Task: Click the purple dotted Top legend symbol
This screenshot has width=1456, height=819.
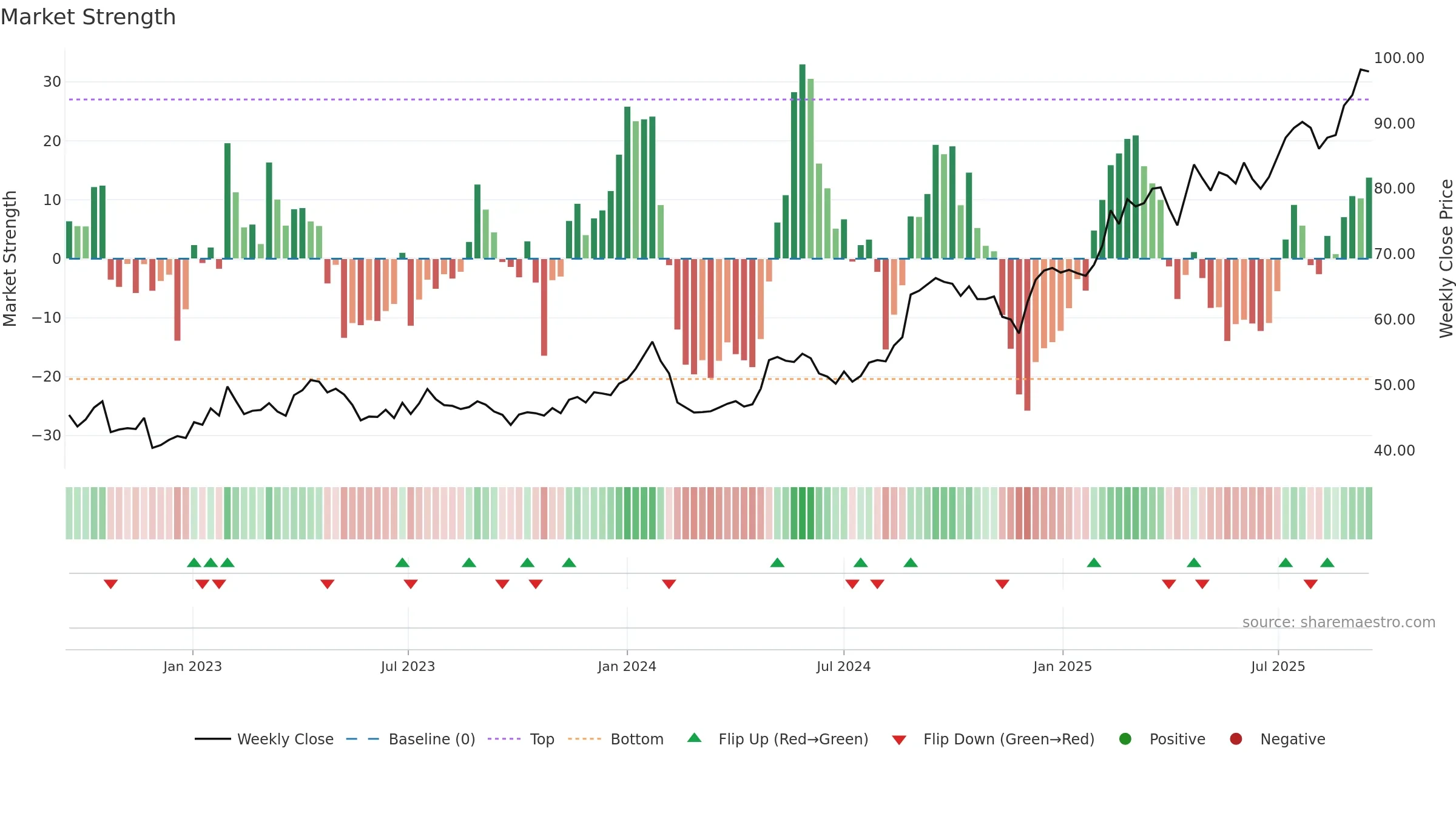Action: (x=504, y=739)
